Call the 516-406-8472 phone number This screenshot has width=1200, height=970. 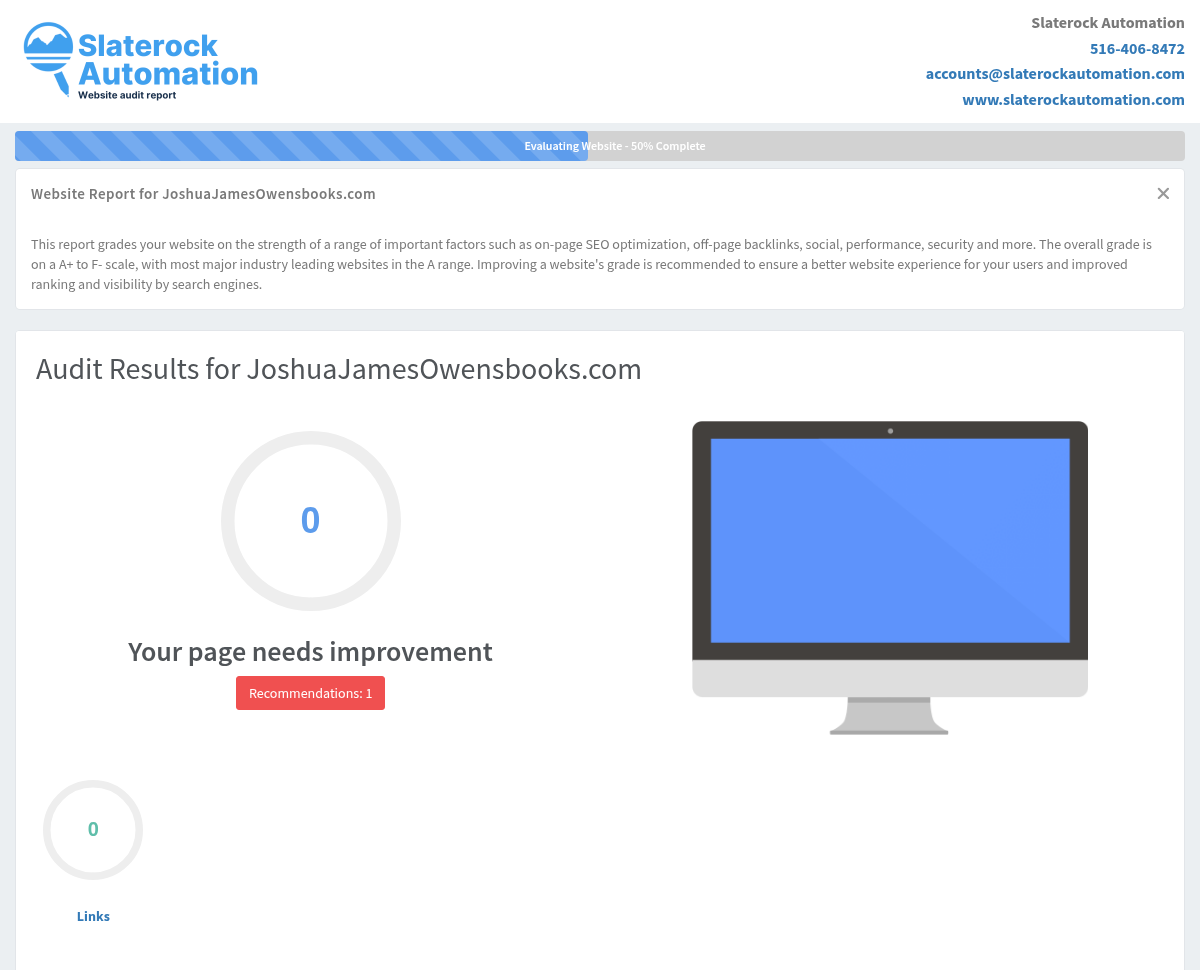pyautogui.click(x=1137, y=48)
